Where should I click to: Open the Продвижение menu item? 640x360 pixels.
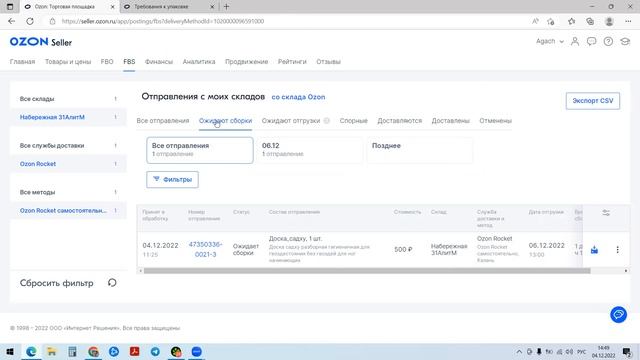click(x=247, y=62)
